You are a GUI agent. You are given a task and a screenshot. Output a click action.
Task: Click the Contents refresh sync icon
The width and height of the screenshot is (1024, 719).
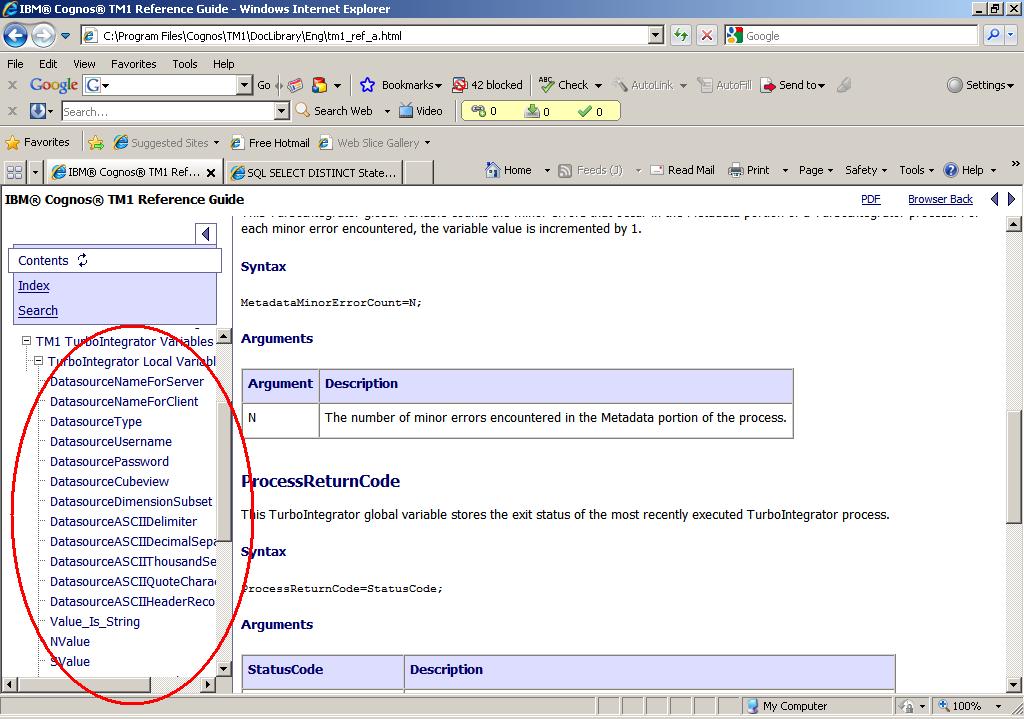point(82,260)
